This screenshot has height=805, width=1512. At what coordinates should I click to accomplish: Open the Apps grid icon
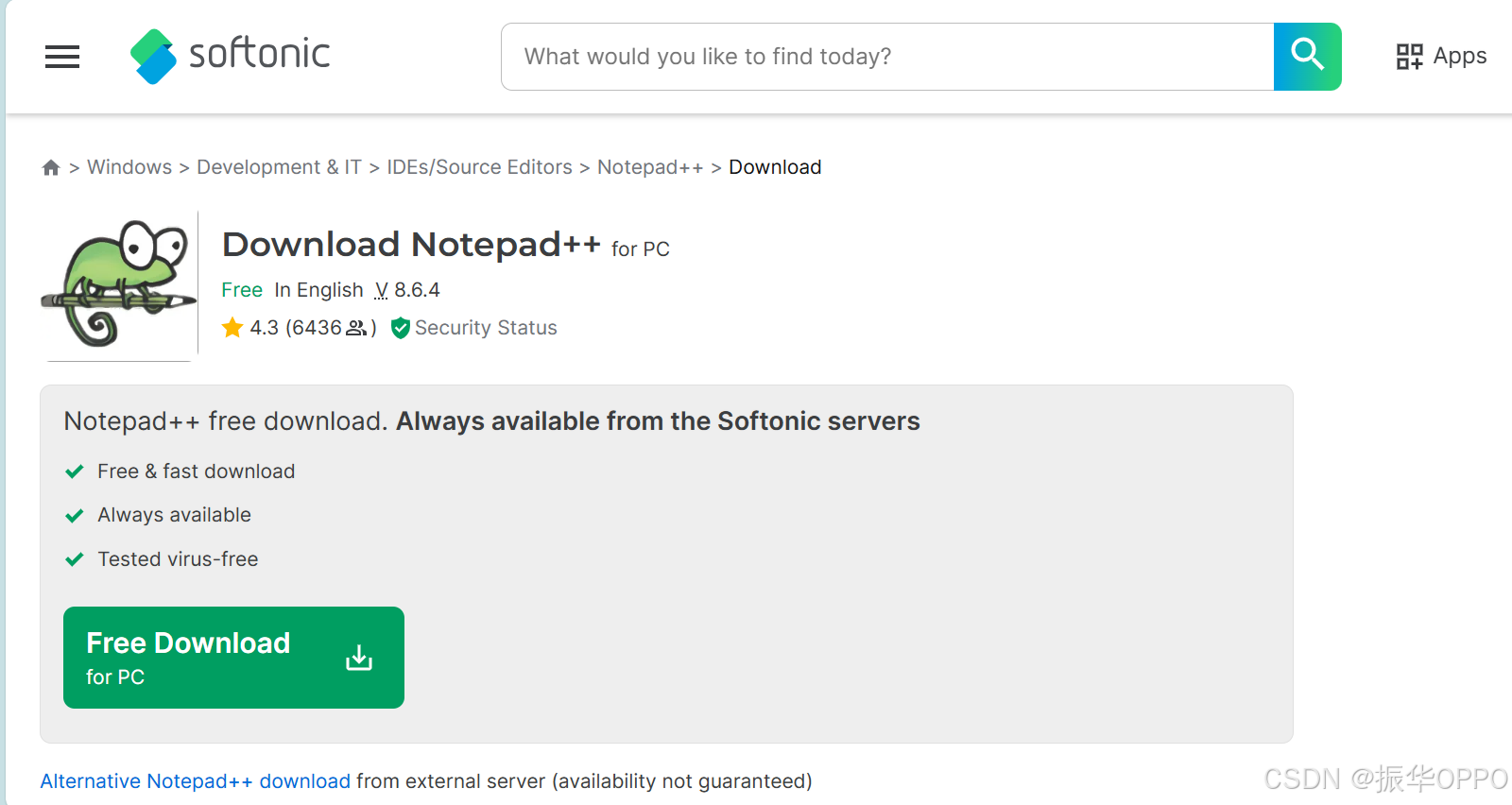(x=1409, y=57)
